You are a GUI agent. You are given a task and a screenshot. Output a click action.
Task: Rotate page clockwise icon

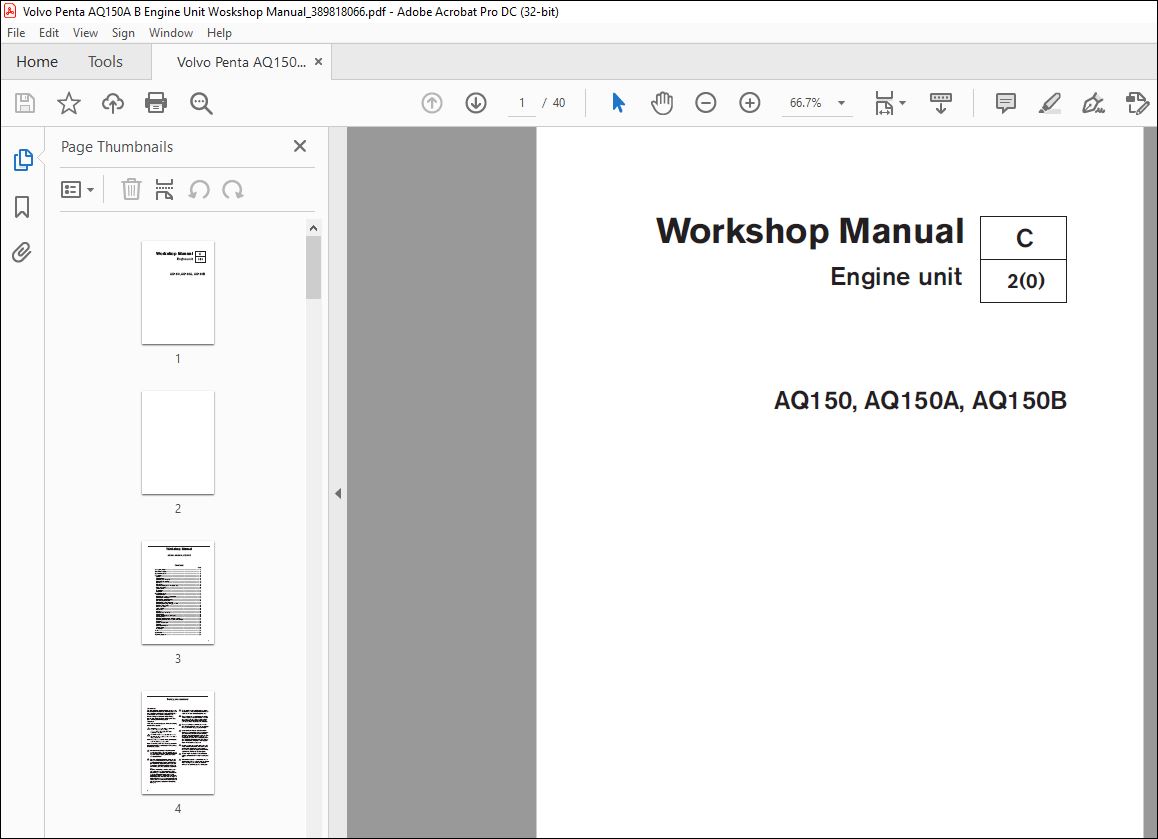[233, 190]
